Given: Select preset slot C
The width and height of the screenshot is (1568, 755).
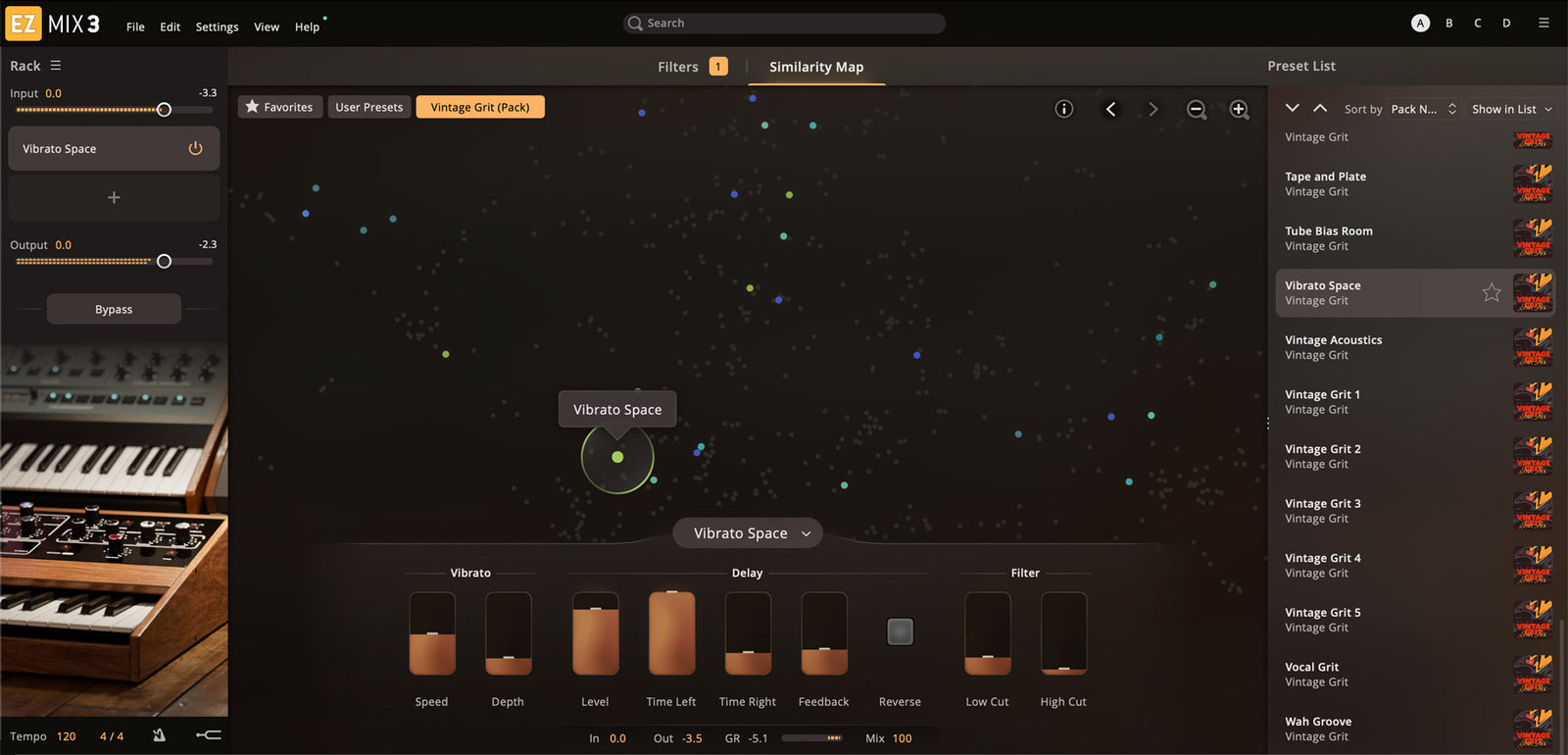Looking at the screenshot, I should tap(1478, 24).
